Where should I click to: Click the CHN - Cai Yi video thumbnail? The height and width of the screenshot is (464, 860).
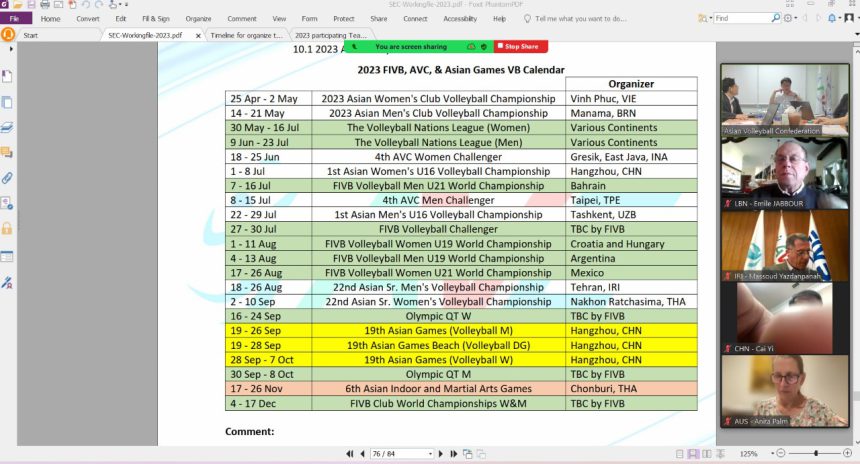click(785, 318)
